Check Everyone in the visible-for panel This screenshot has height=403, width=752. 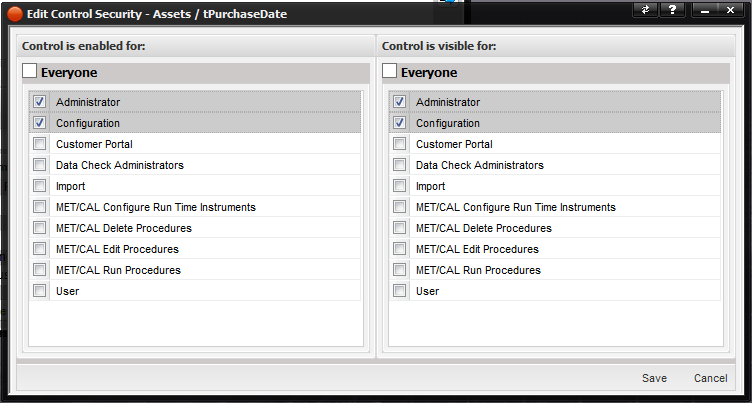[389, 71]
